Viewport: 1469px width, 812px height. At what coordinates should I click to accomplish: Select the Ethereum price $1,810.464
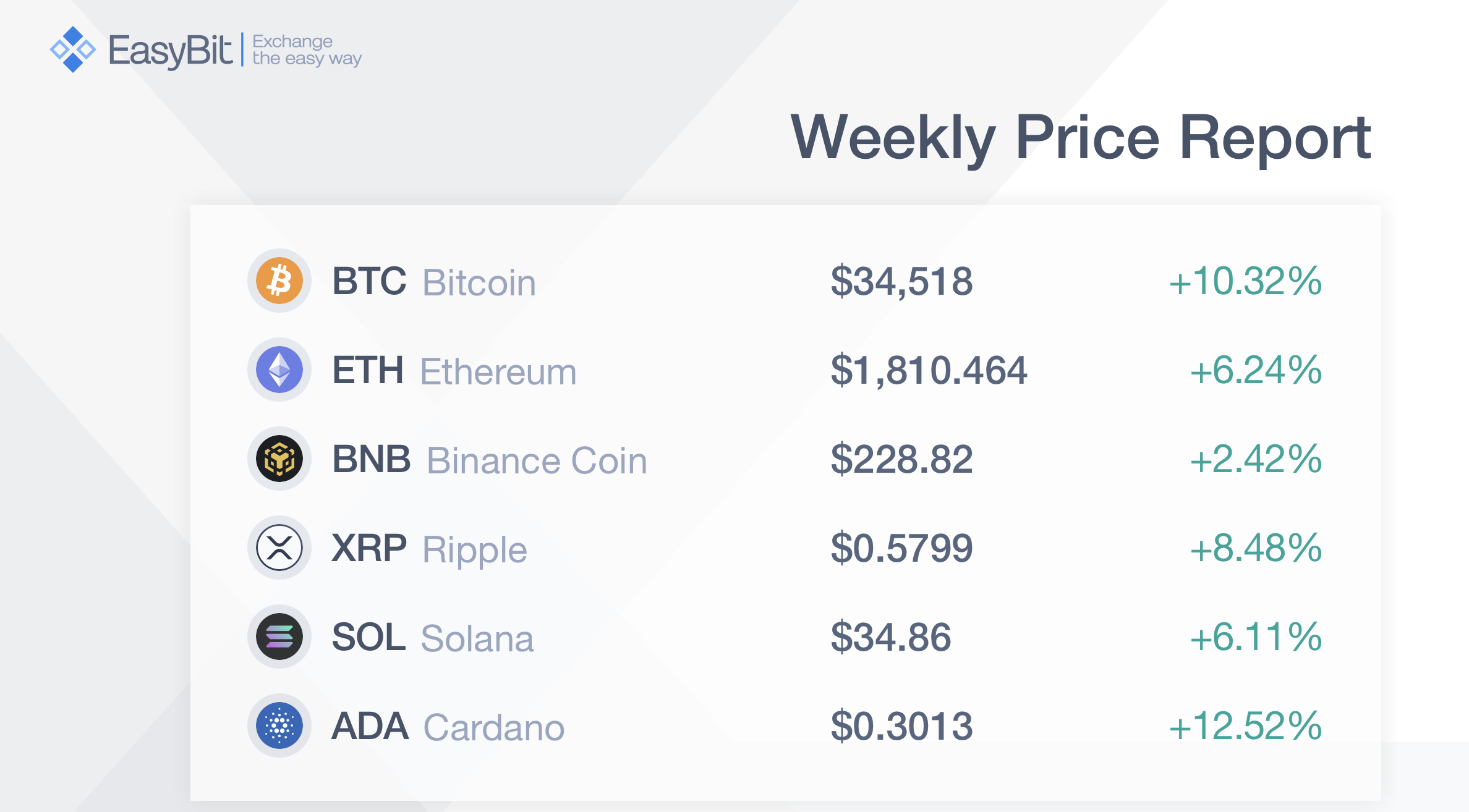click(x=929, y=371)
